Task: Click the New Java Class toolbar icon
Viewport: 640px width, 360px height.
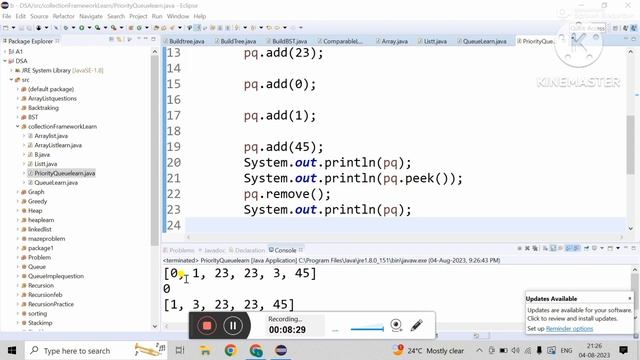Action: (139, 28)
